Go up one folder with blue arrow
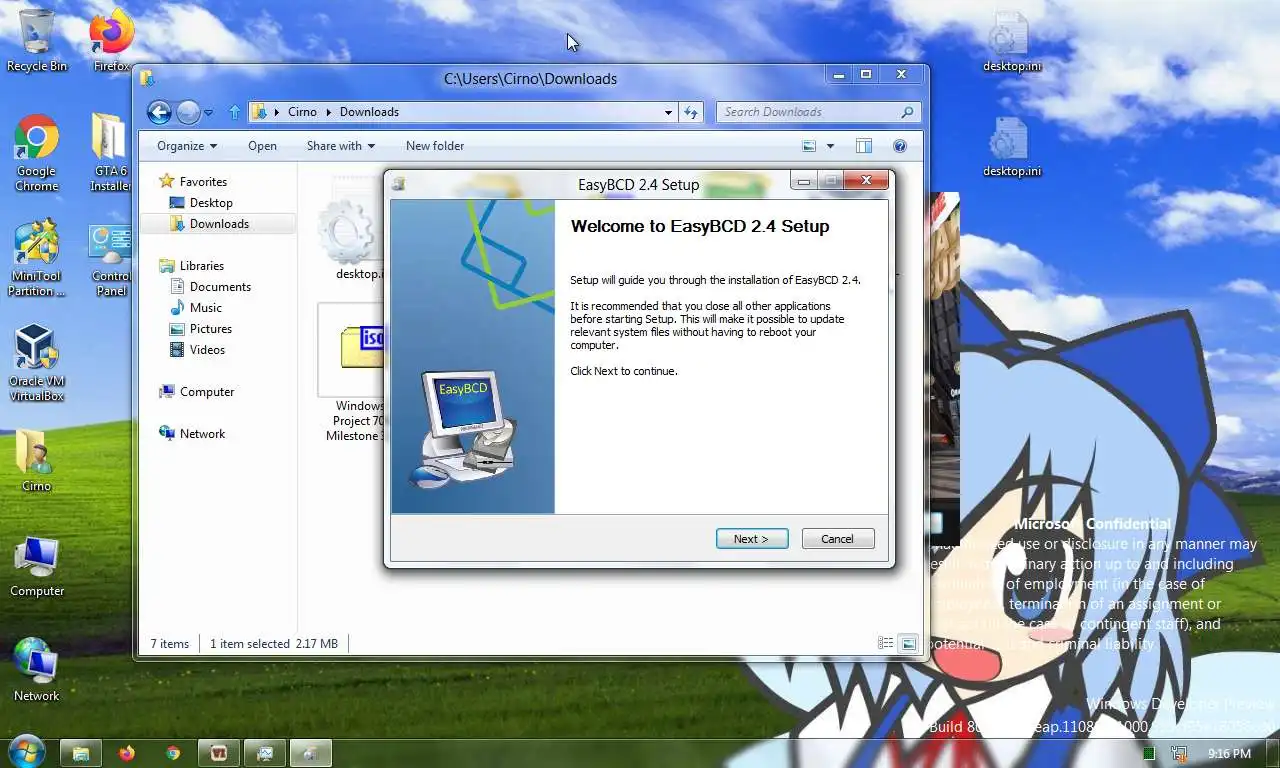This screenshot has width=1280, height=768. 234,112
